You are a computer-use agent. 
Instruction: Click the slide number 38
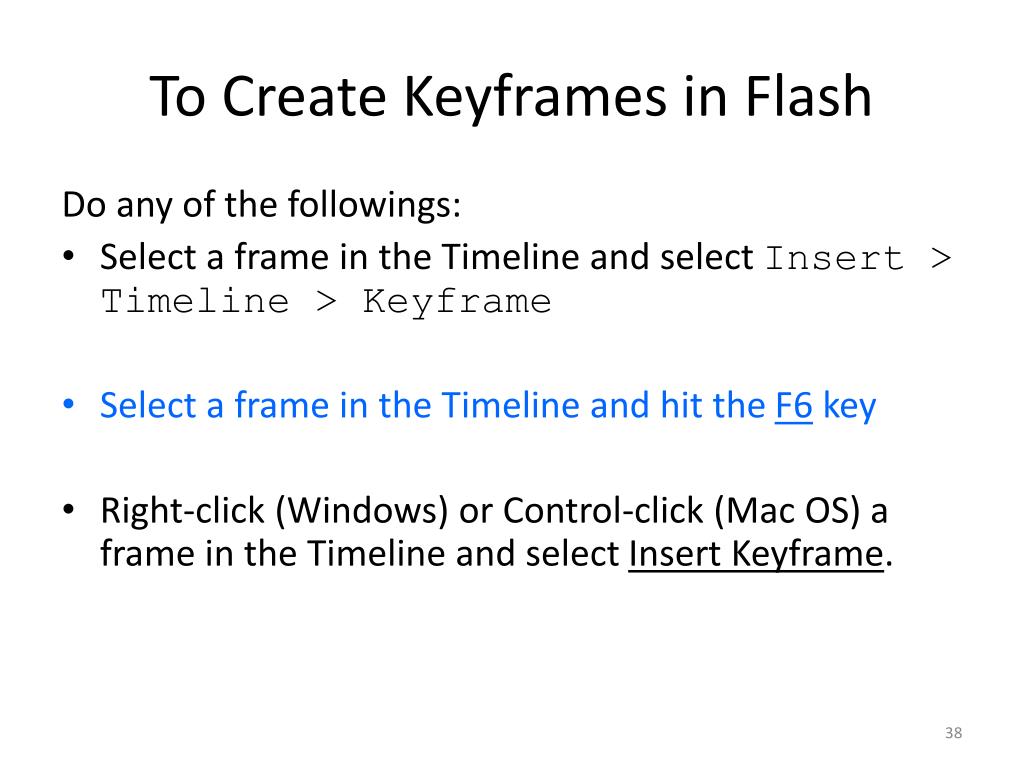(953, 735)
